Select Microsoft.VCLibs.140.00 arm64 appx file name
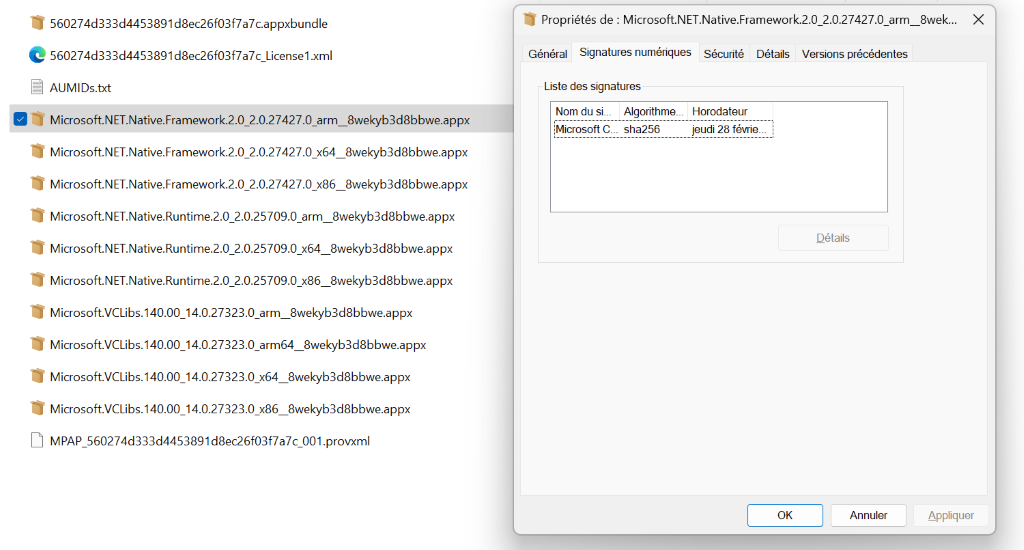 [x=238, y=344]
